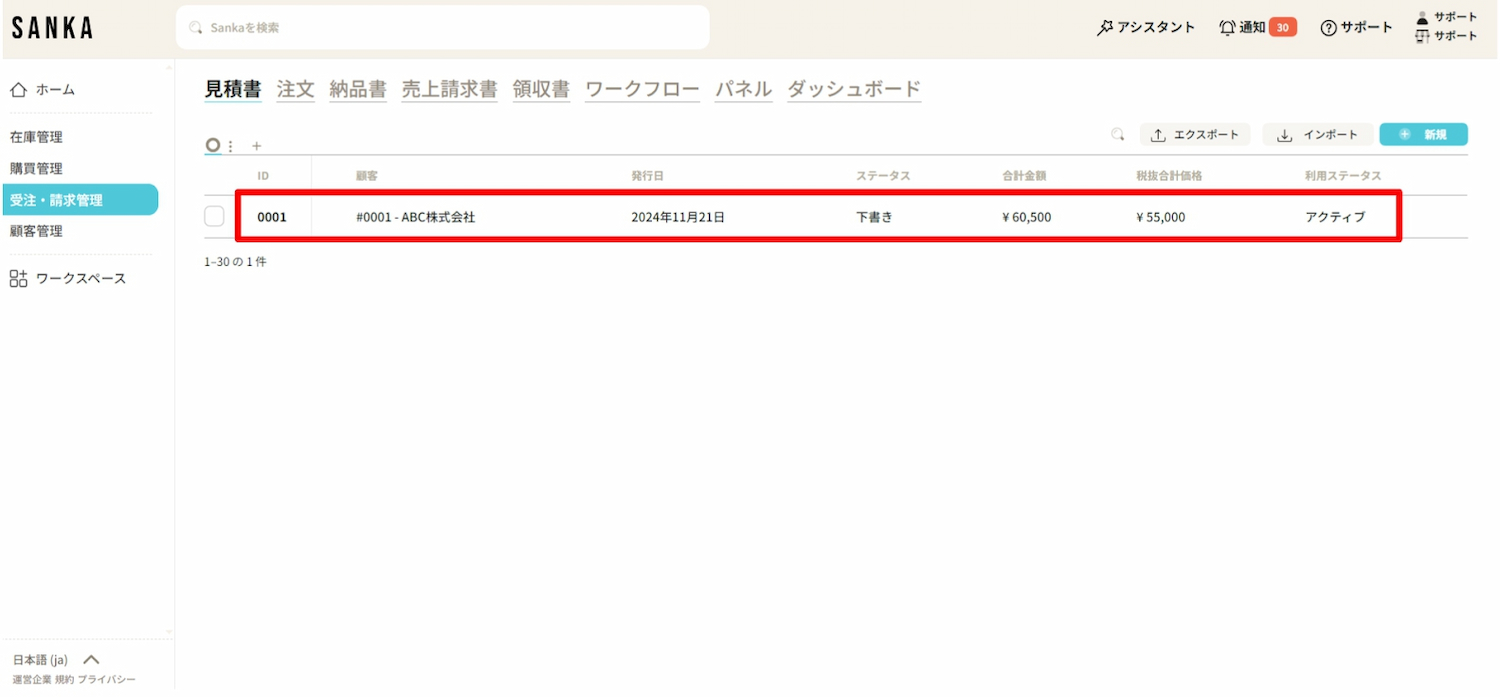This screenshot has width=1500, height=697.
Task: Add a new view with plus icon
Action: pyautogui.click(x=256, y=146)
